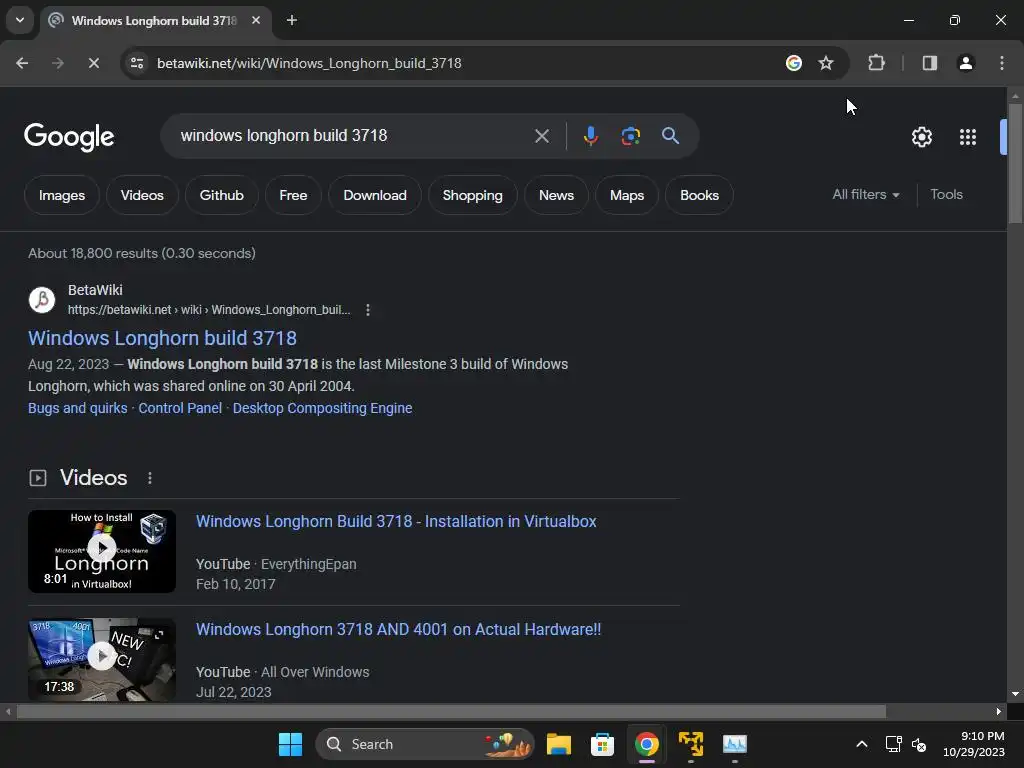Play the 3718 AND 4001 video thumbnail
Image resolution: width=1024 pixels, height=768 pixels.
point(102,660)
